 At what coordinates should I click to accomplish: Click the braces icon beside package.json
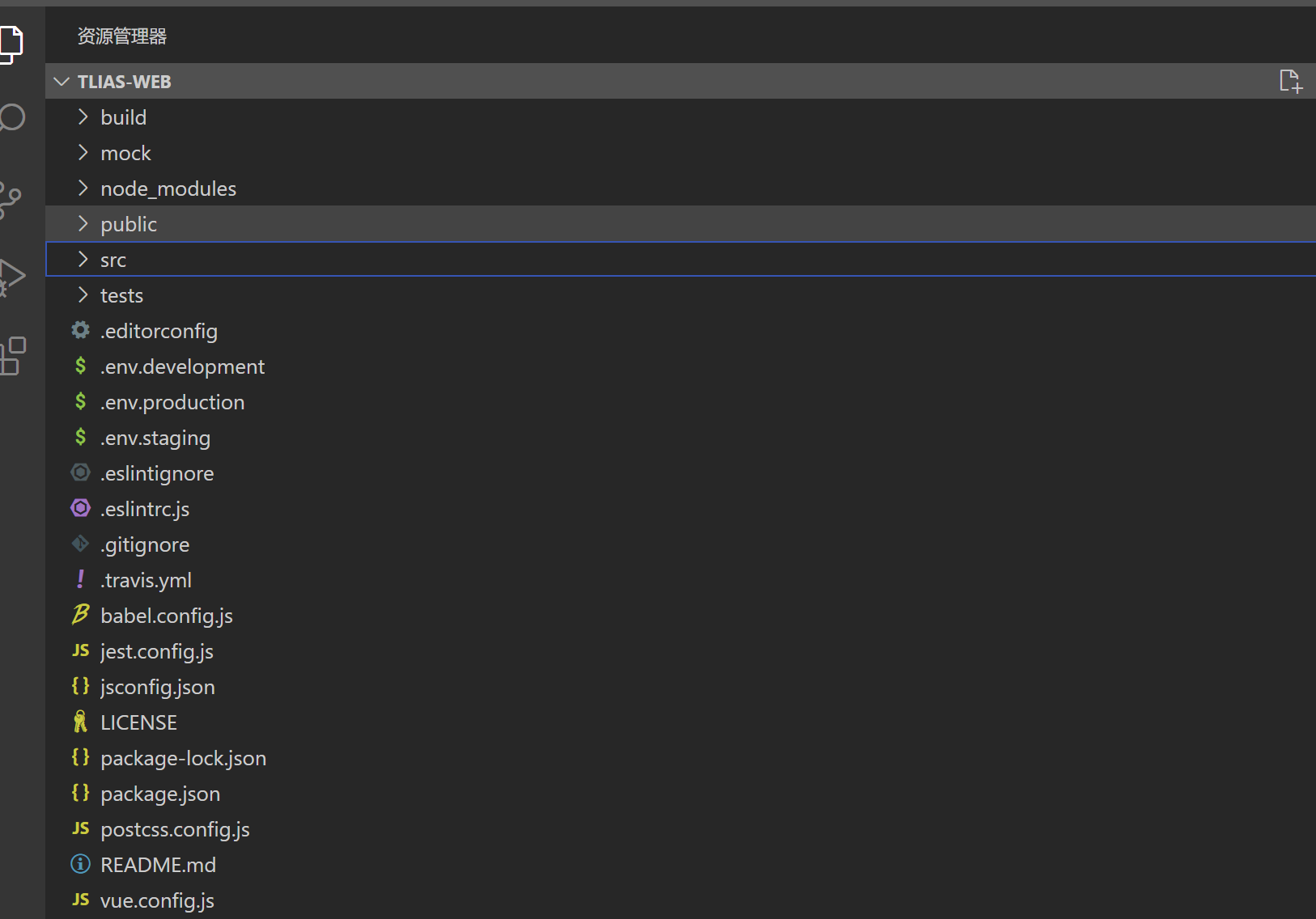[80, 793]
